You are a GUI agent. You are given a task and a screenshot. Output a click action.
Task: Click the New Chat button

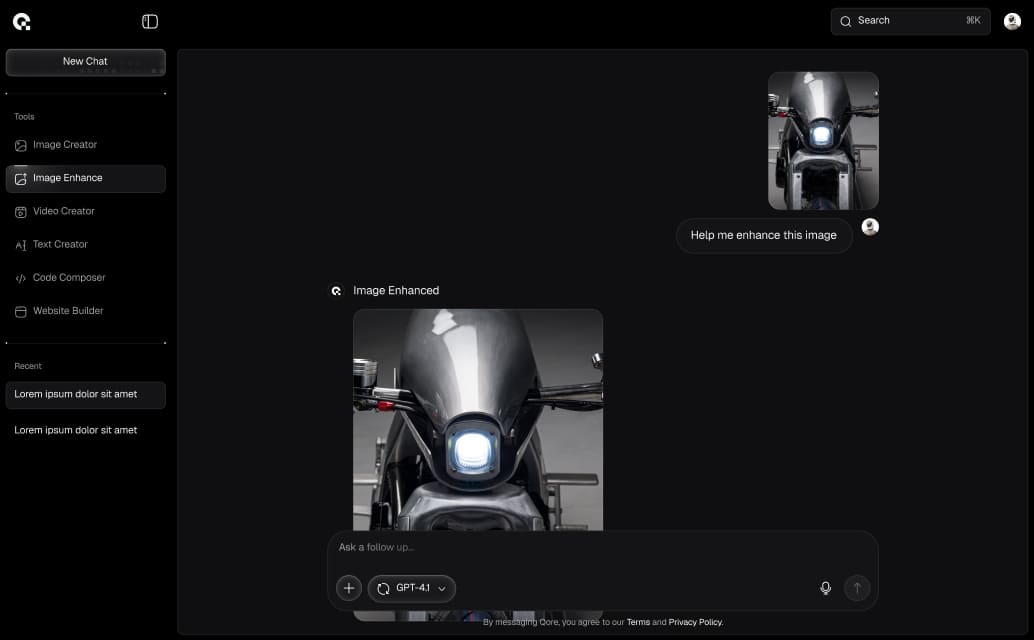click(x=86, y=62)
